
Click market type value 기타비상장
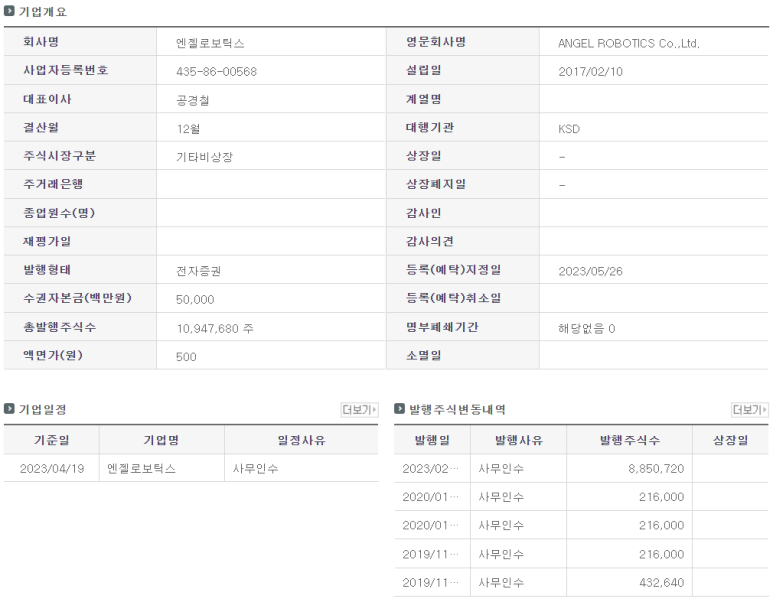204,157
